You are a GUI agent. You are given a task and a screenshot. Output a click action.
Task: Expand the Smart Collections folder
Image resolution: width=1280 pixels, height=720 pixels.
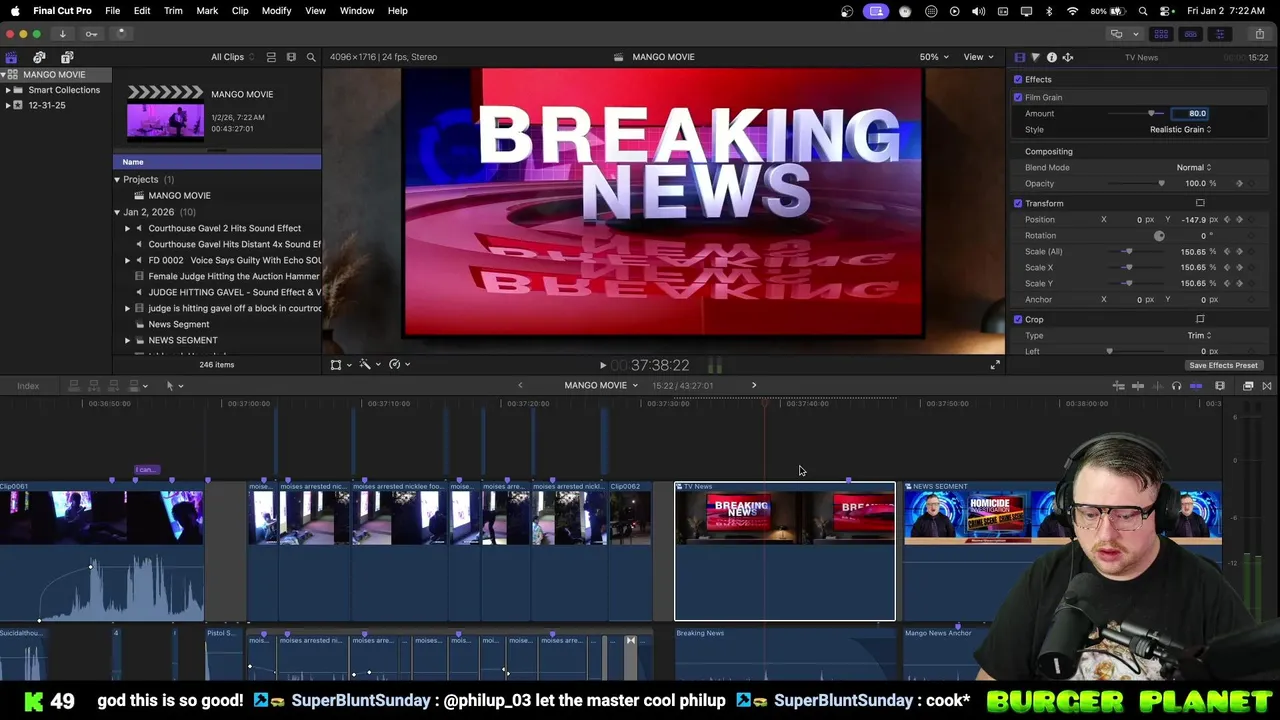(8, 90)
